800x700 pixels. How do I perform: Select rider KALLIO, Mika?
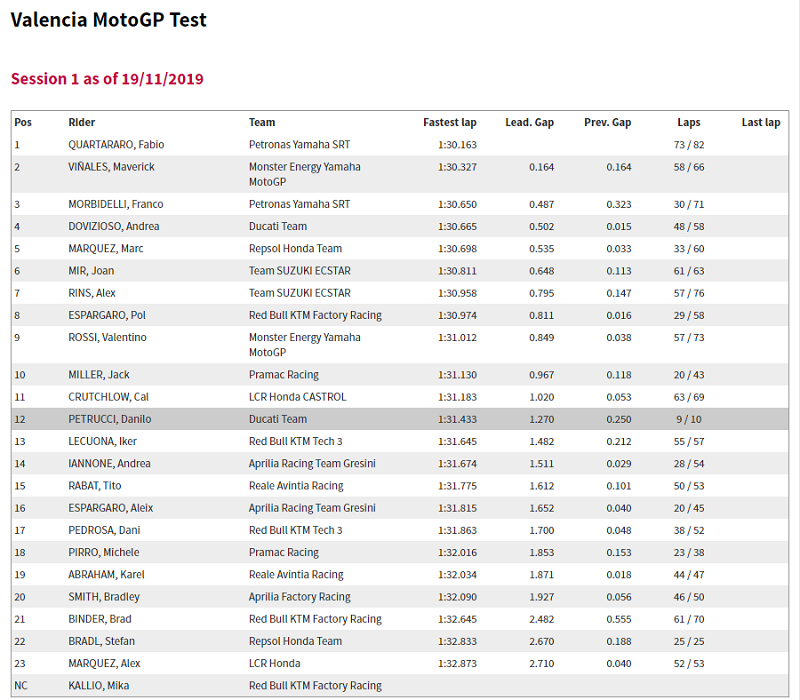click(x=99, y=686)
